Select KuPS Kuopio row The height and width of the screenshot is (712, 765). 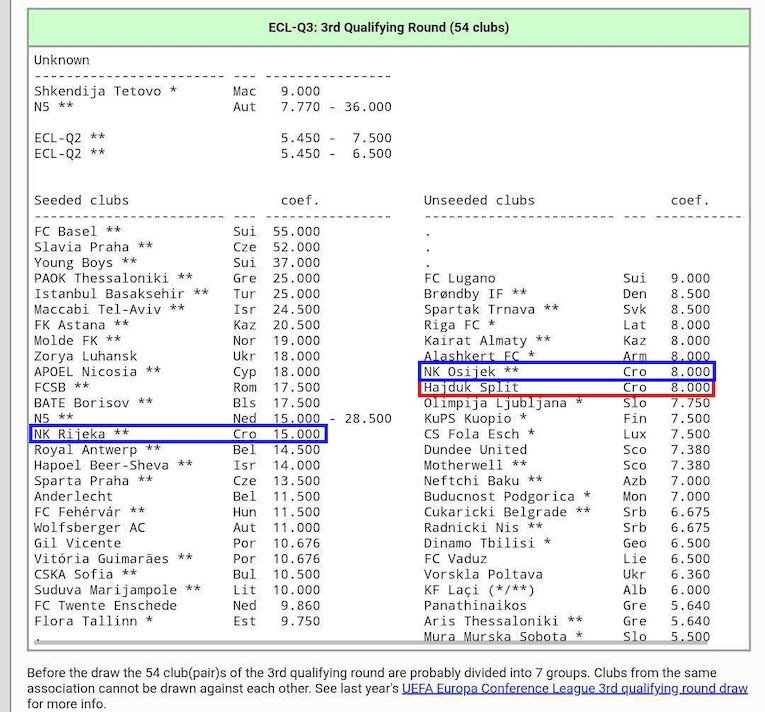pyautogui.click(x=567, y=419)
